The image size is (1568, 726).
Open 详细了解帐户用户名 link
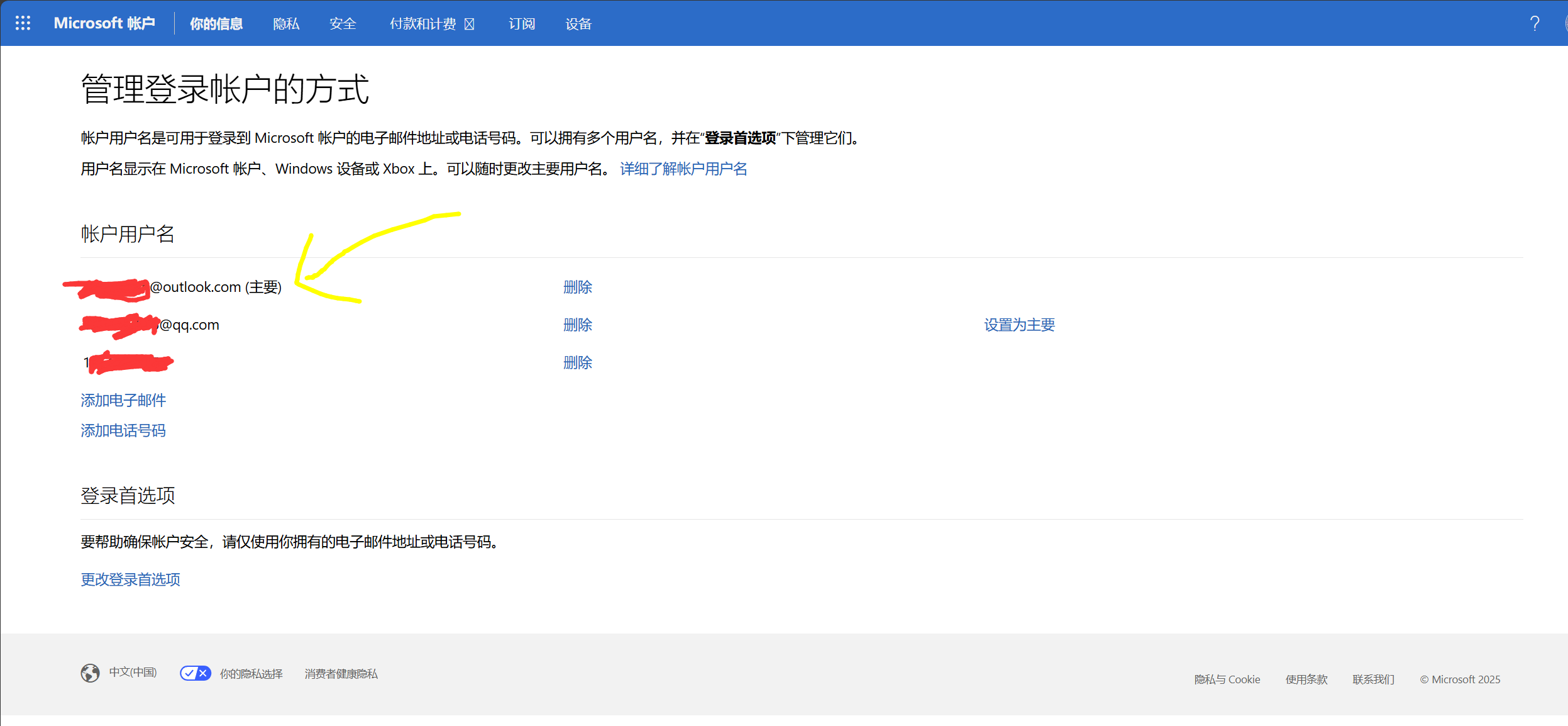(x=683, y=169)
